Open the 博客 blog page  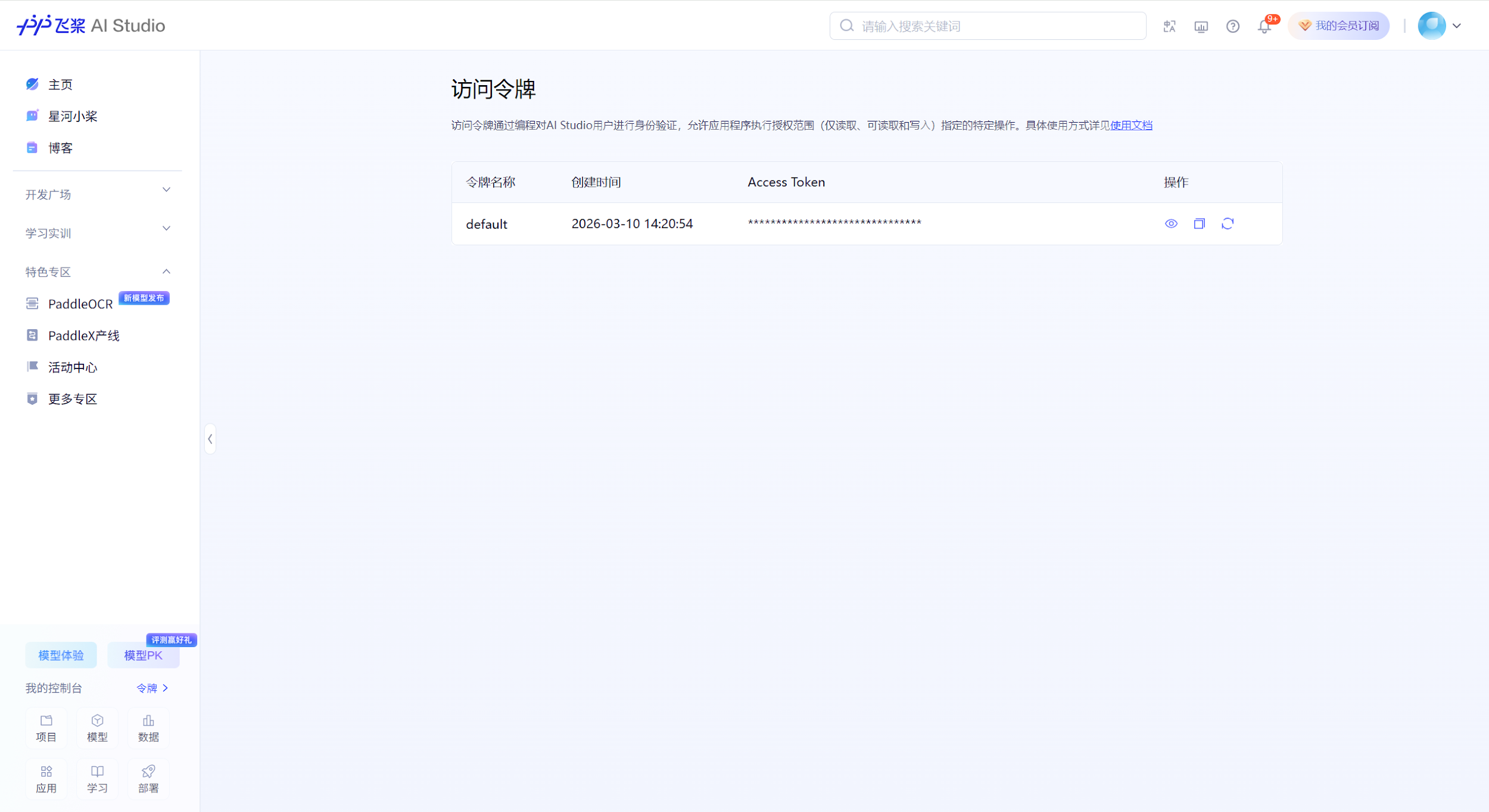click(60, 147)
